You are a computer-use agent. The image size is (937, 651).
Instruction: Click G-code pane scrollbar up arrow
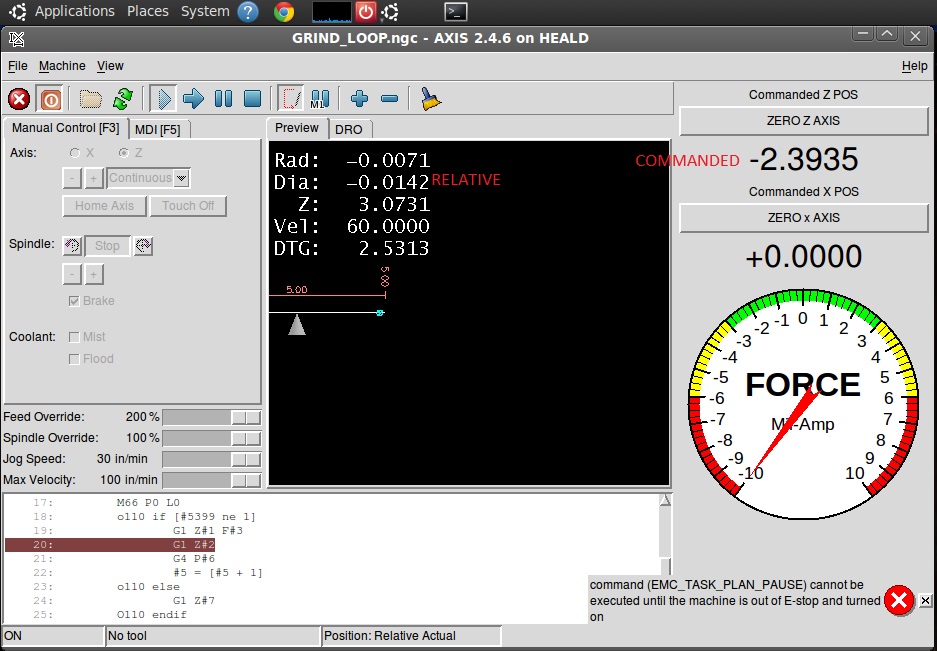click(x=665, y=500)
